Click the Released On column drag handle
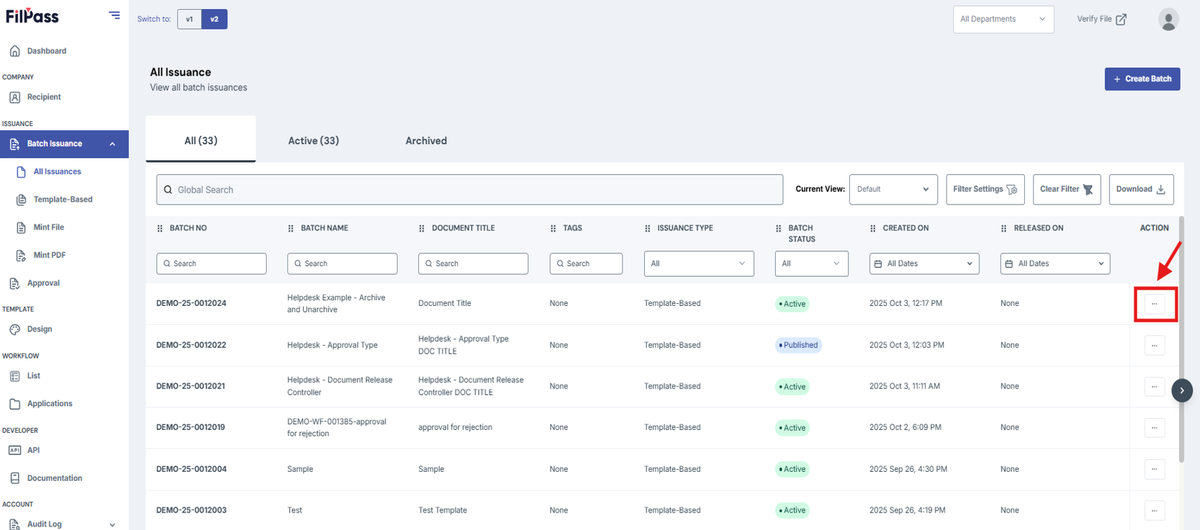This screenshot has height=530, width=1200. pos(1004,228)
